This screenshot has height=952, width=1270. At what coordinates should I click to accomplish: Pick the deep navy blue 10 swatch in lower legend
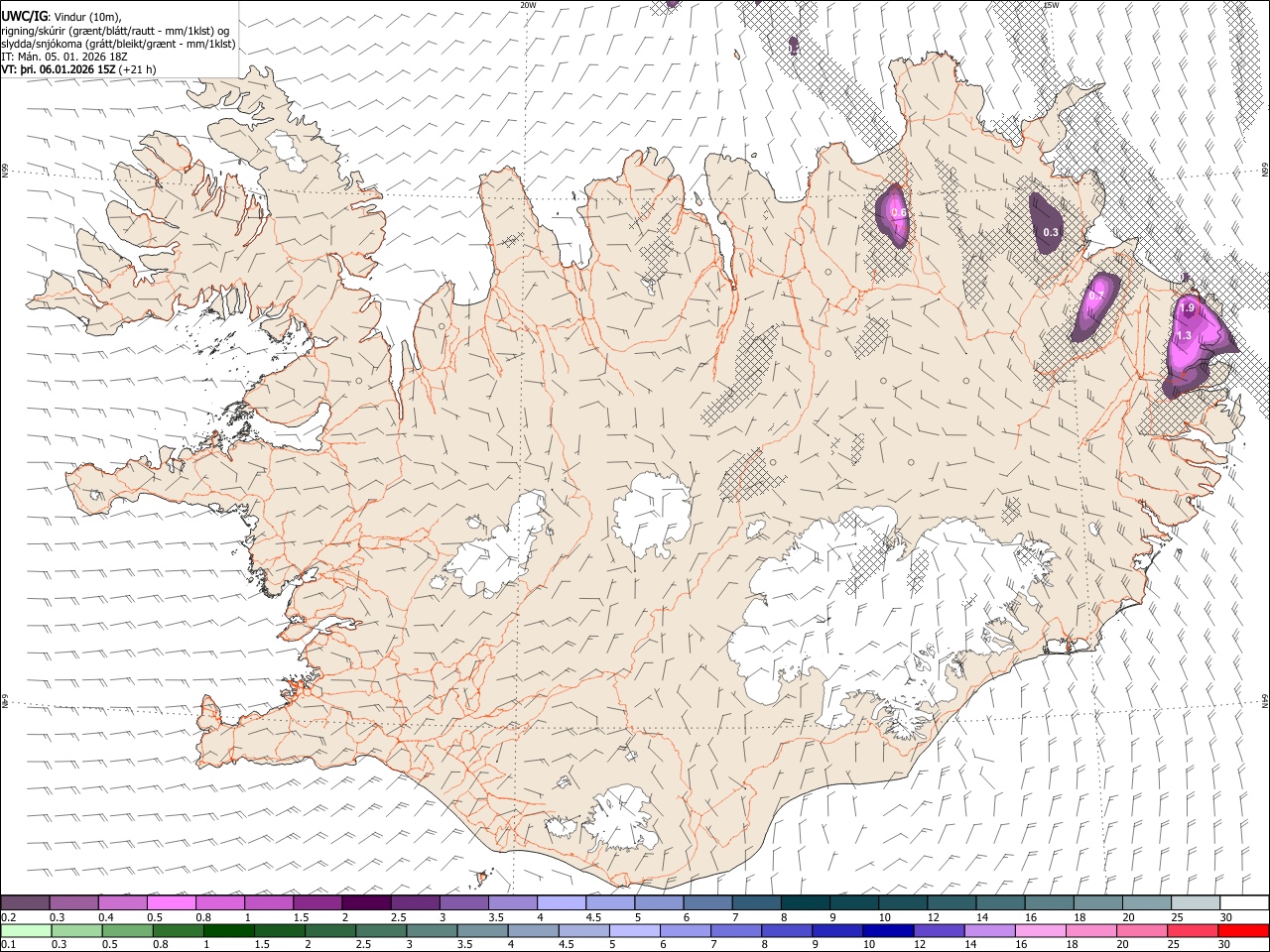(x=888, y=930)
